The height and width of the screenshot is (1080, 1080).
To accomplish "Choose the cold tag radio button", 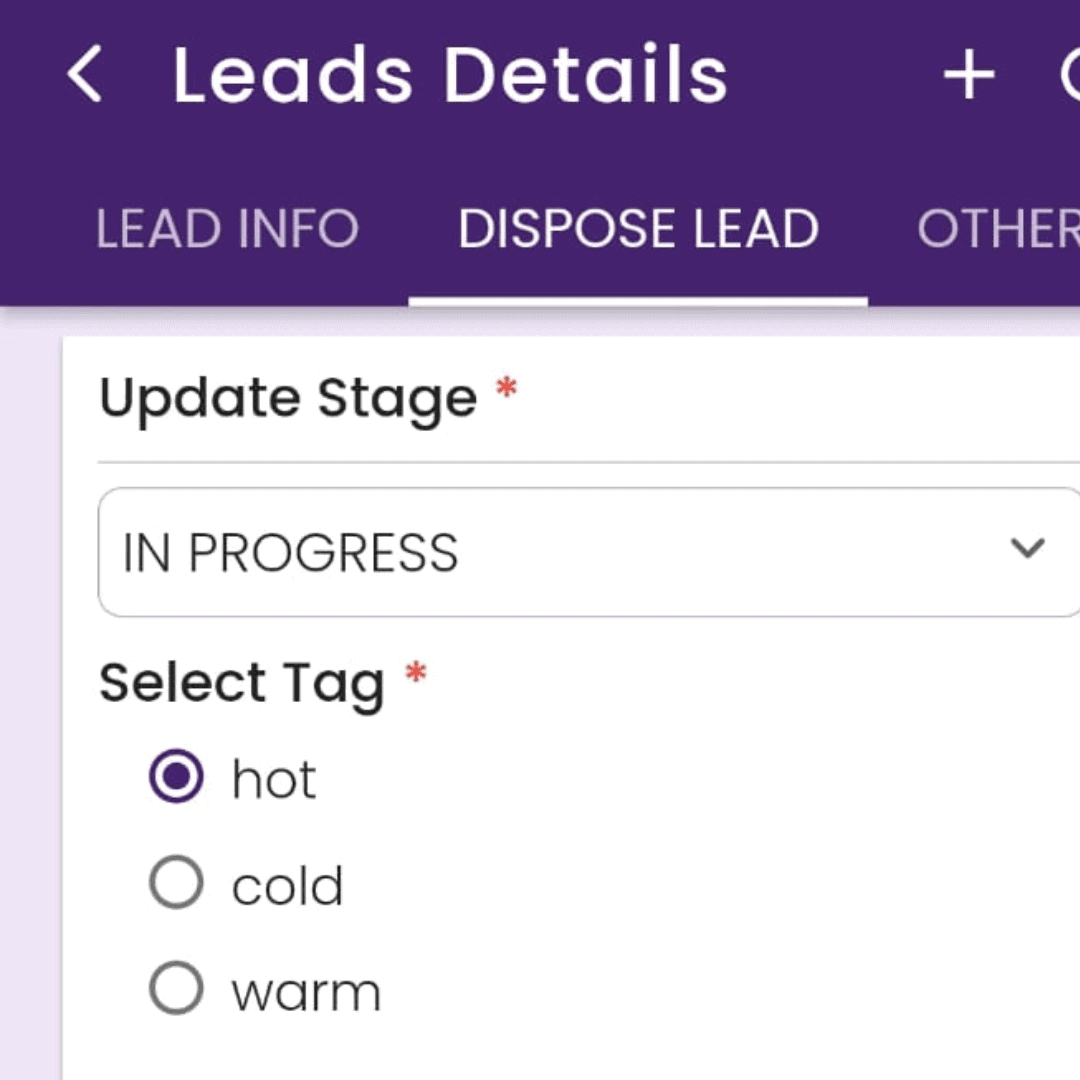I will click(x=177, y=883).
